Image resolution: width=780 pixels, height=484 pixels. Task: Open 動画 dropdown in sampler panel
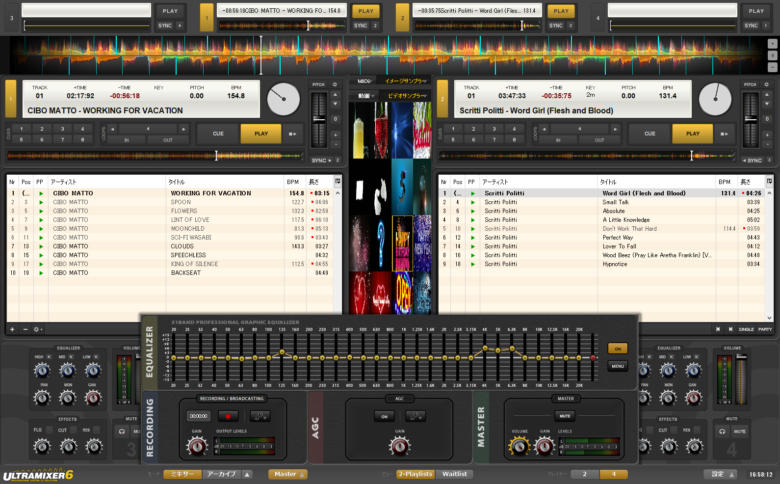point(365,95)
